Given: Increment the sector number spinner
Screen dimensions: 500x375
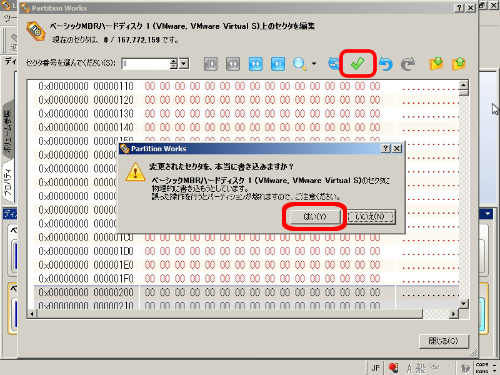Looking at the screenshot, I should (174, 61).
